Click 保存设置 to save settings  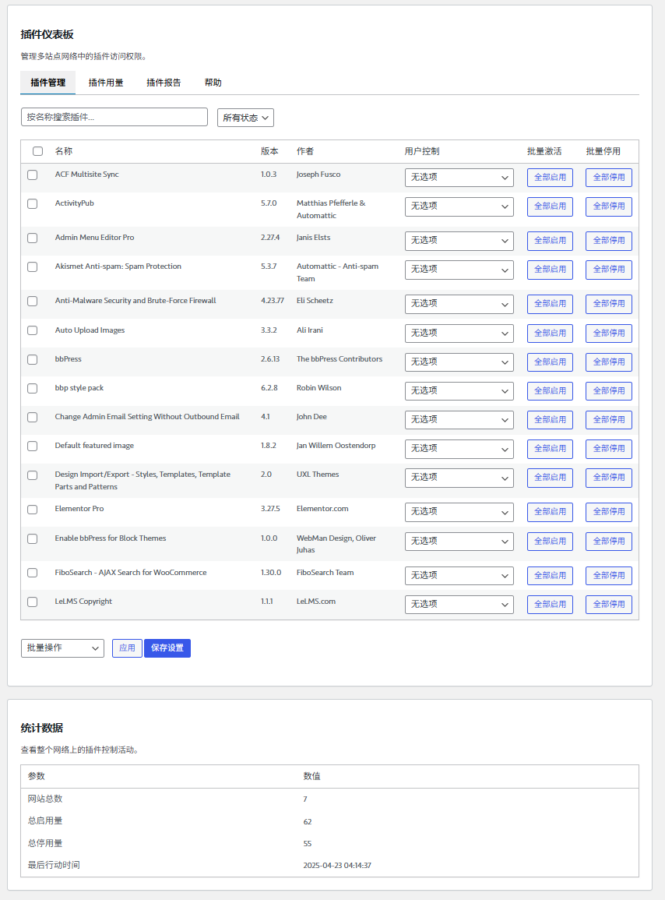coord(167,648)
